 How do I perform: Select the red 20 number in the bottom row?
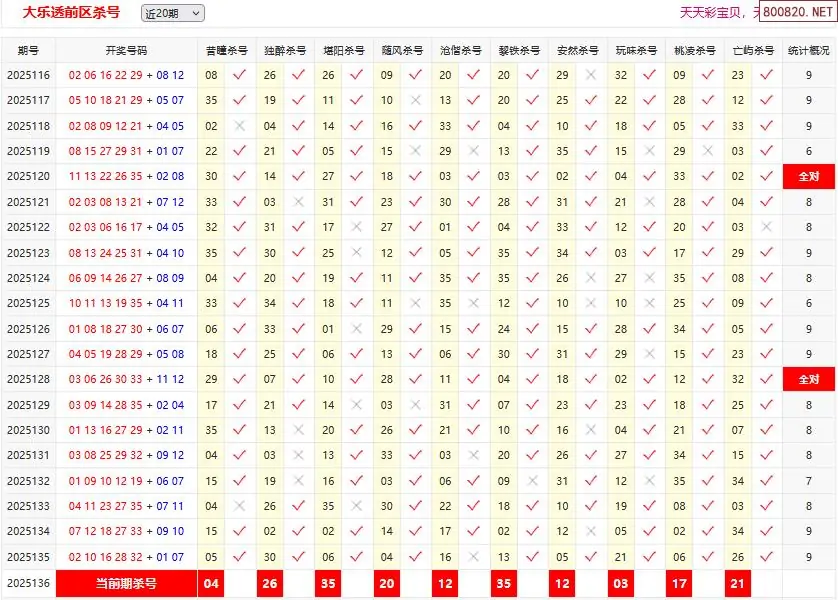pyautogui.click(x=387, y=584)
